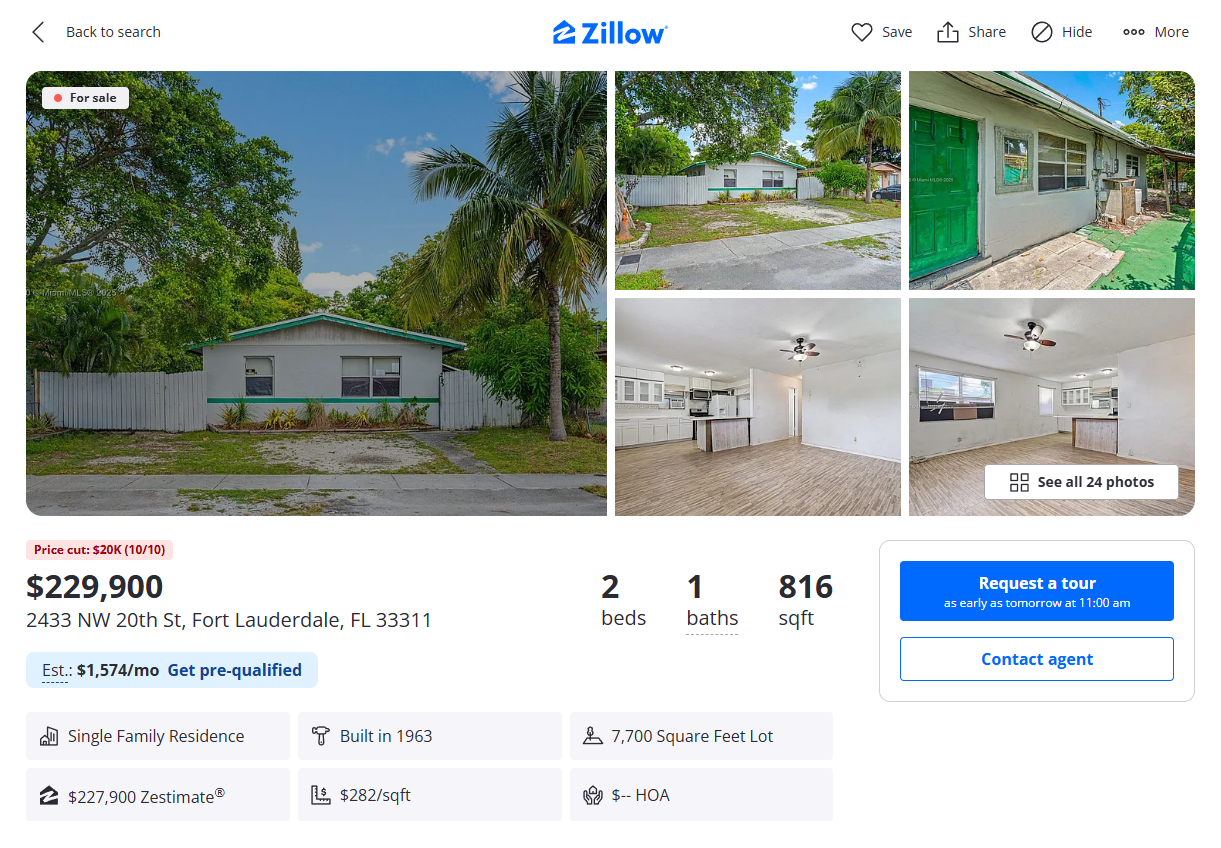Click the back arrow icon
Image resolution: width=1221 pixels, height=848 pixels.
tap(38, 32)
